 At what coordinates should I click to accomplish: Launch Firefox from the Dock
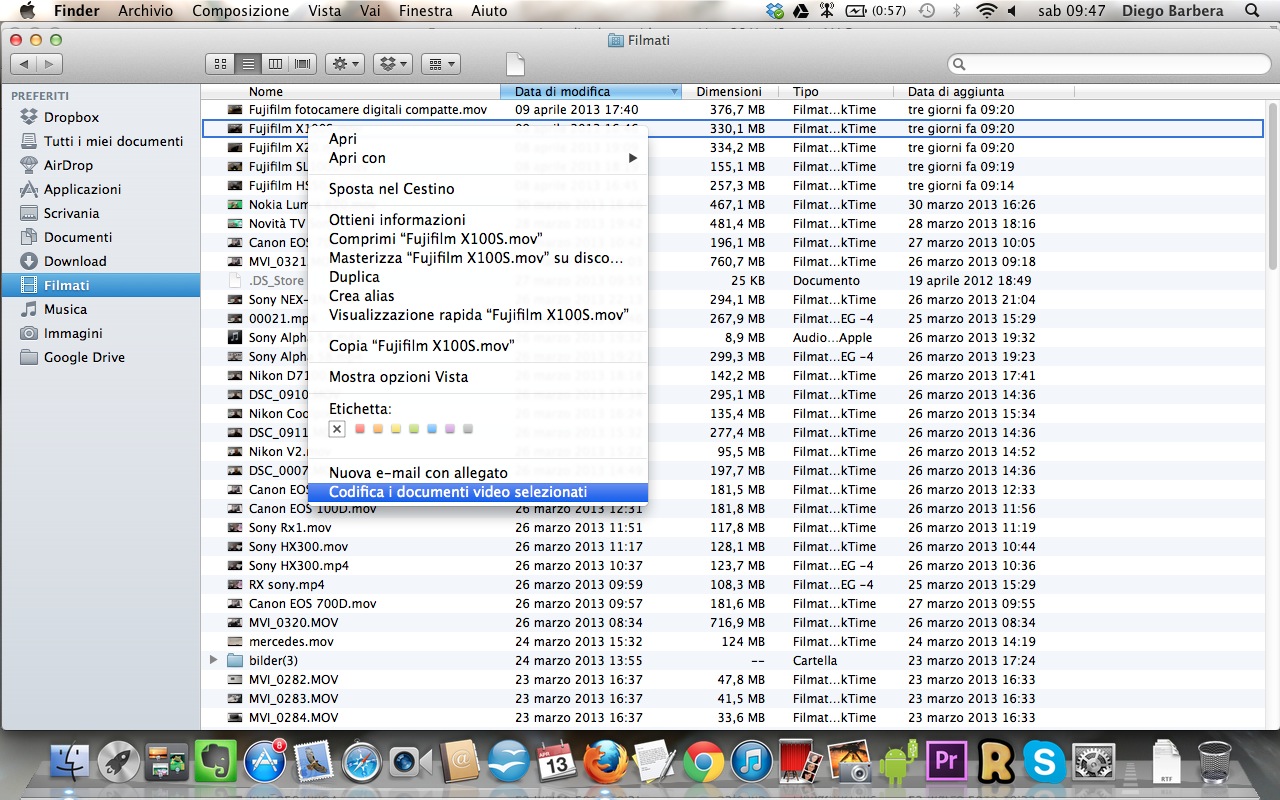[606, 762]
